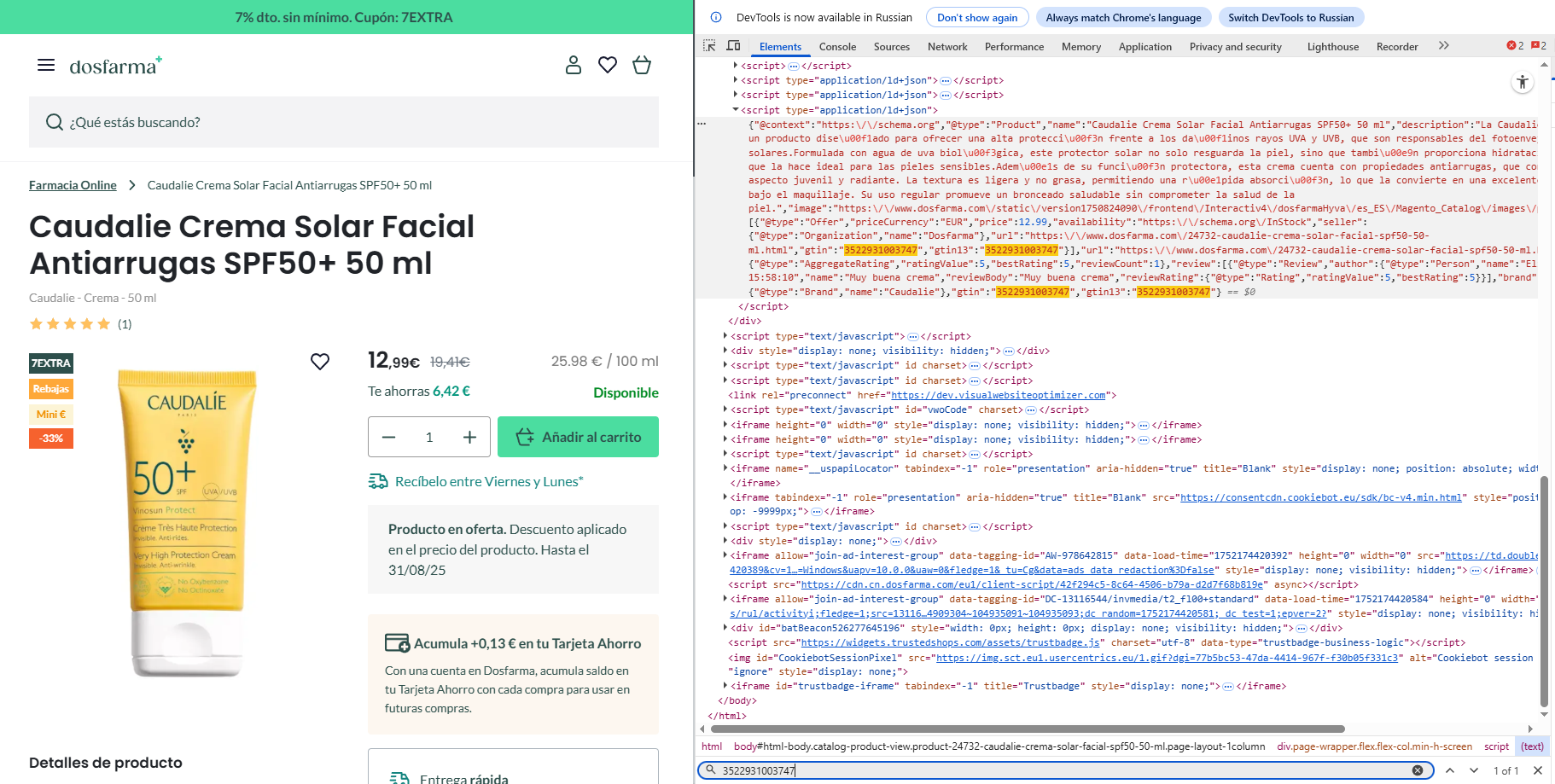Open the Farmacia Online breadcrumb link

73,185
